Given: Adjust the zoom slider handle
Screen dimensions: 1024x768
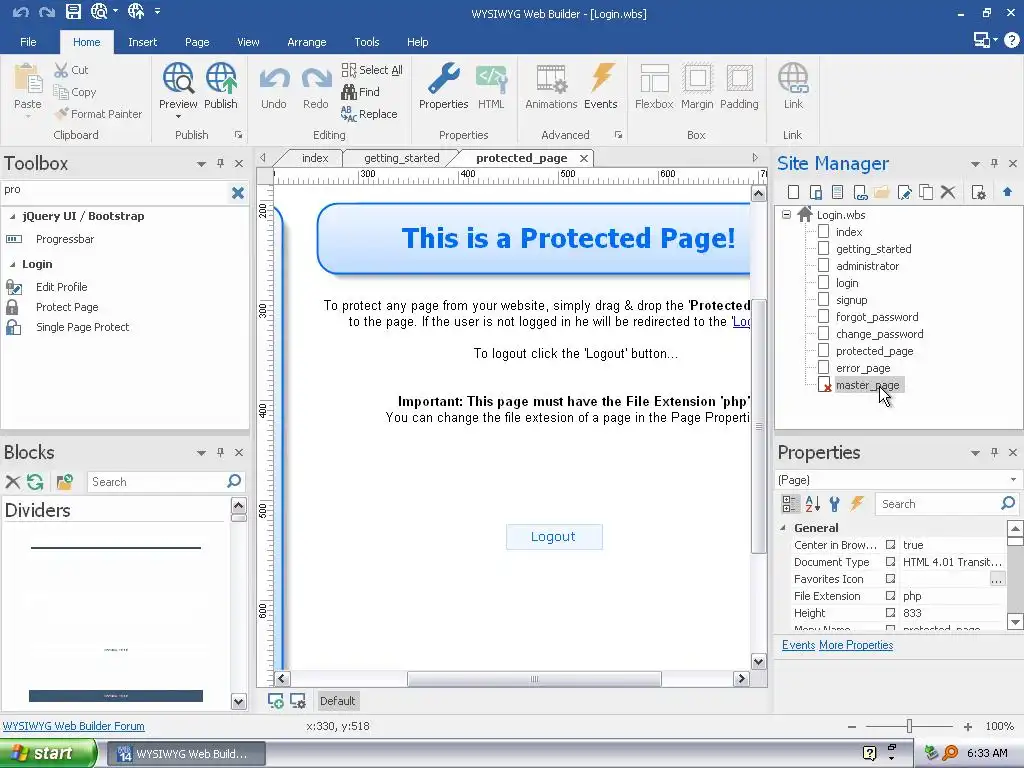Looking at the screenshot, I should 909,726.
